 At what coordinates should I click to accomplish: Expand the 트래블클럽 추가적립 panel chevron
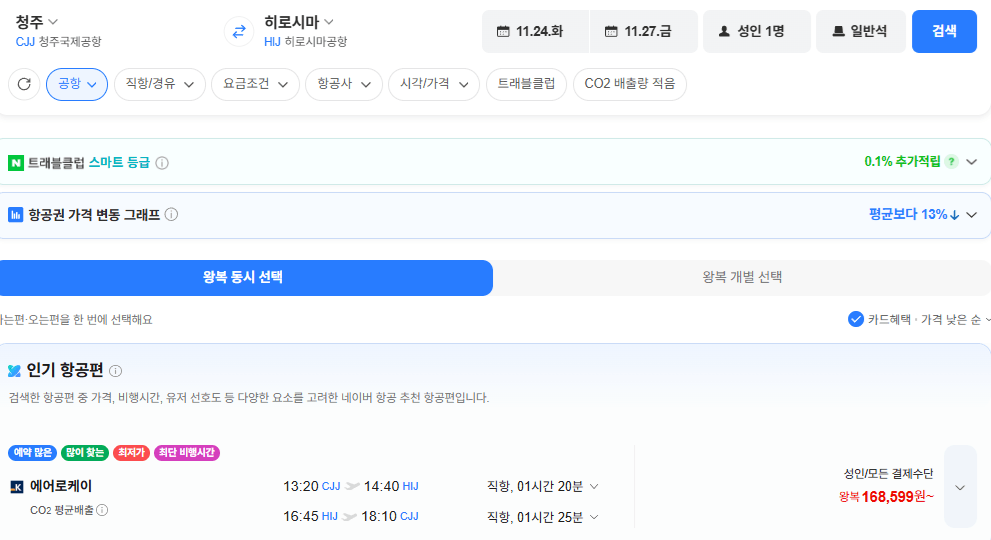tap(971, 163)
